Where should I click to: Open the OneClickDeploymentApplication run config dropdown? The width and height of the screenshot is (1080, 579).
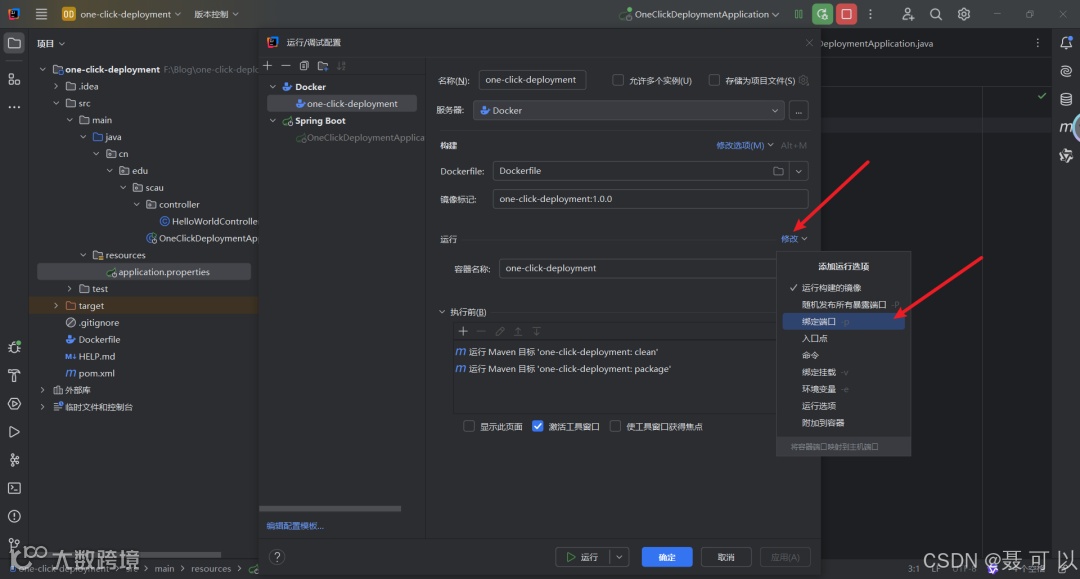coord(700,14)
